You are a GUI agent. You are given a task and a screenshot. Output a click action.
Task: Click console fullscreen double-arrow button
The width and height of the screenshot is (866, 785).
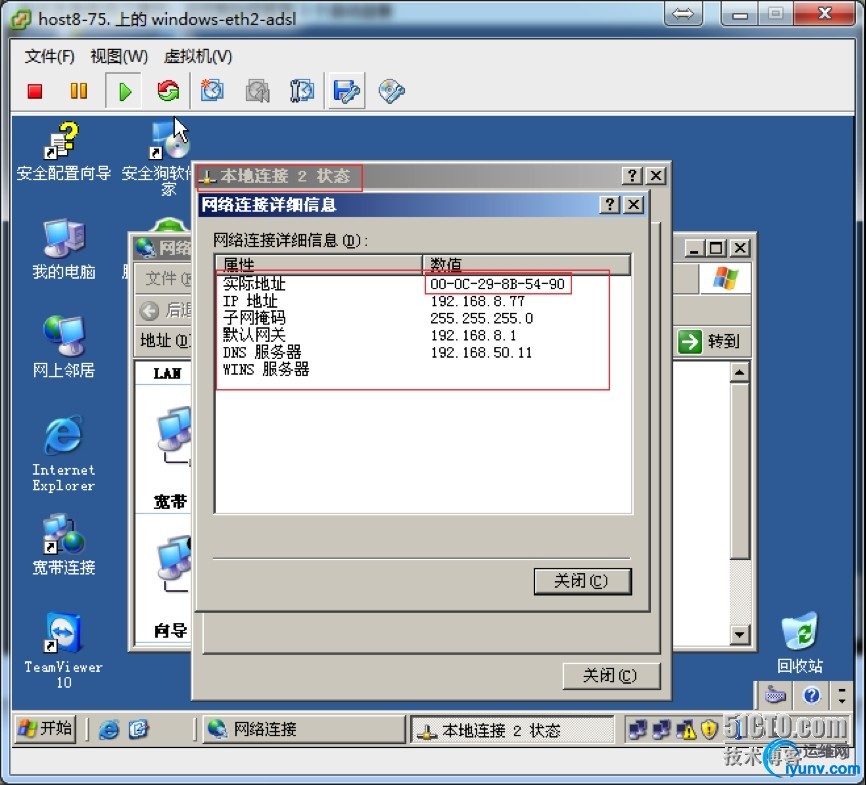point(683,14)
